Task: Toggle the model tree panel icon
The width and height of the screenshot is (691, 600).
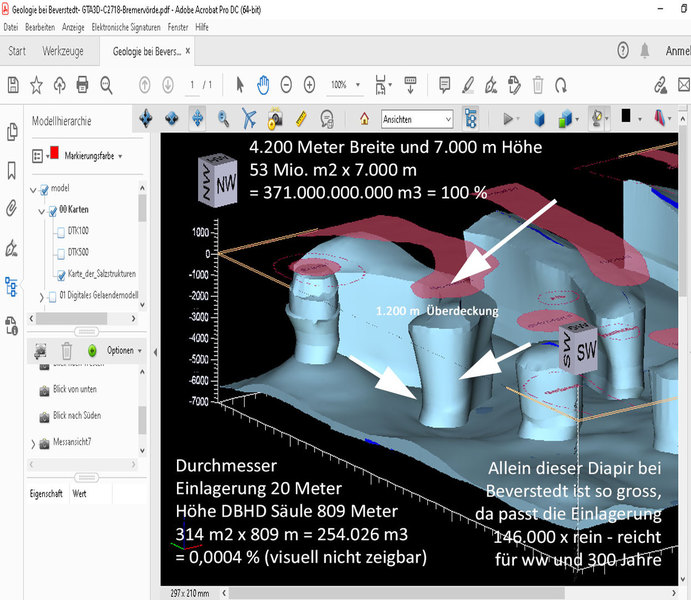Action: (471, 118)
